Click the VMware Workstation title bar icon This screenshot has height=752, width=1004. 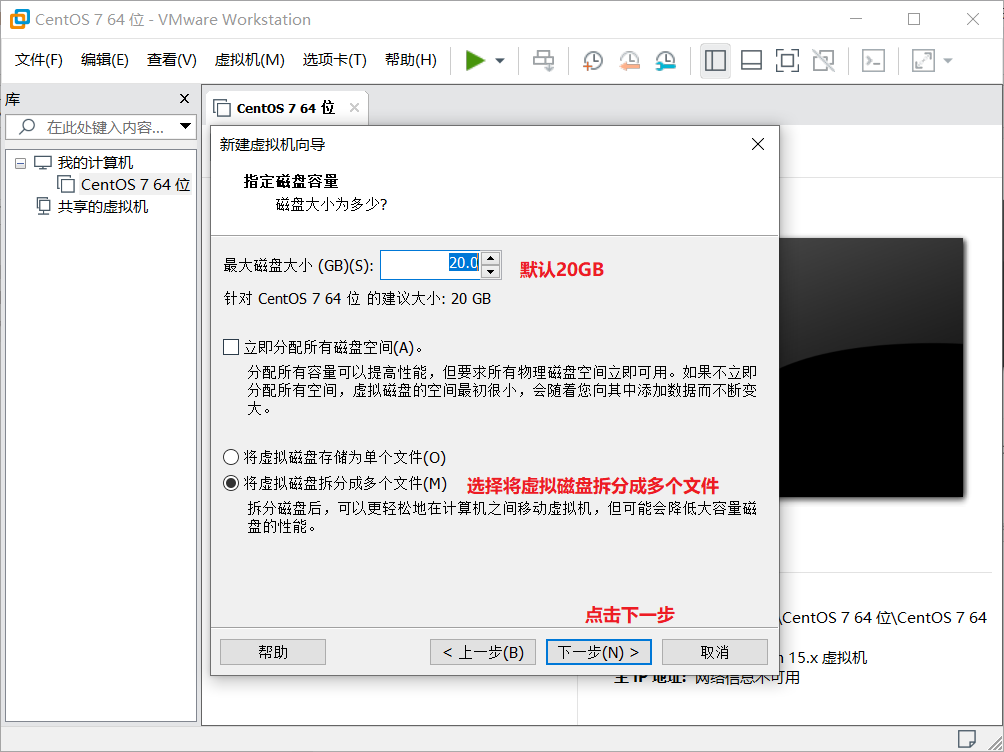(20, 19)
